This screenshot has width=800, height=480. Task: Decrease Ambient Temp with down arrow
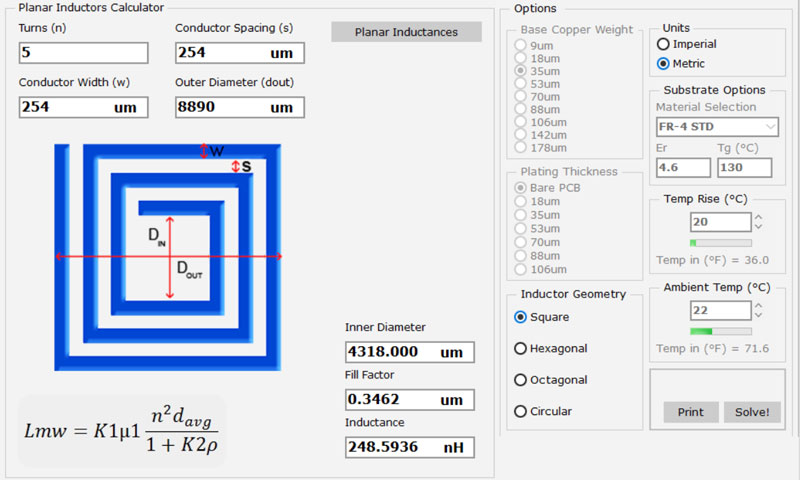(758, 315)
